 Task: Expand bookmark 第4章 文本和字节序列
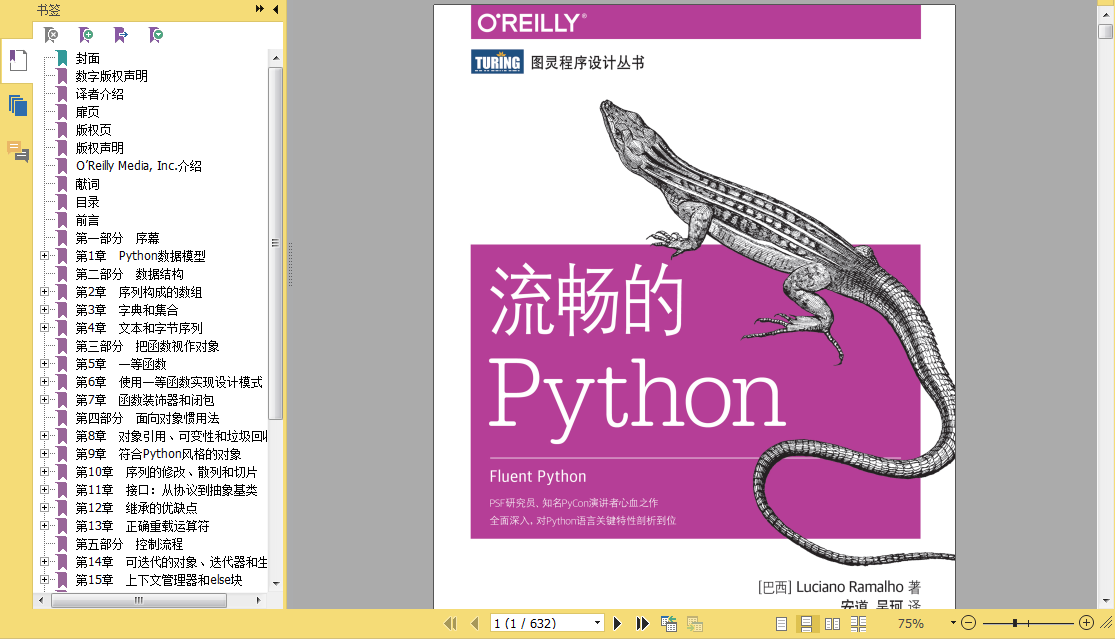coord(44,328)
